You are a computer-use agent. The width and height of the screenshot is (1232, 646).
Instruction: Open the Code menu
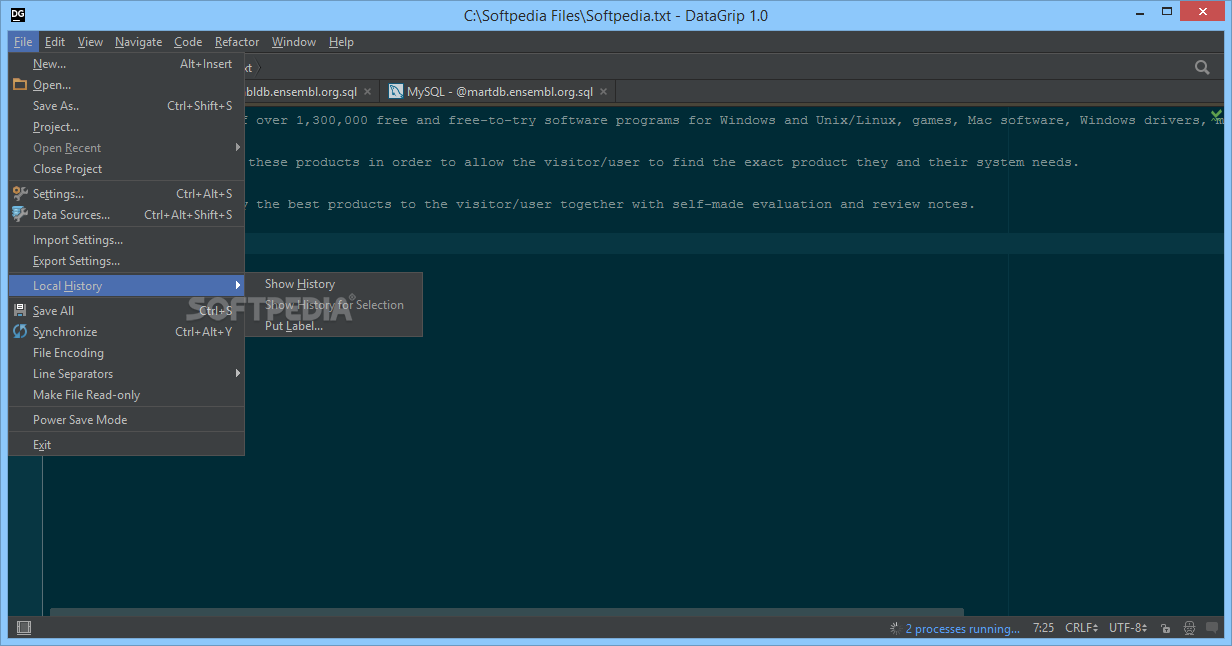(188, 42)
